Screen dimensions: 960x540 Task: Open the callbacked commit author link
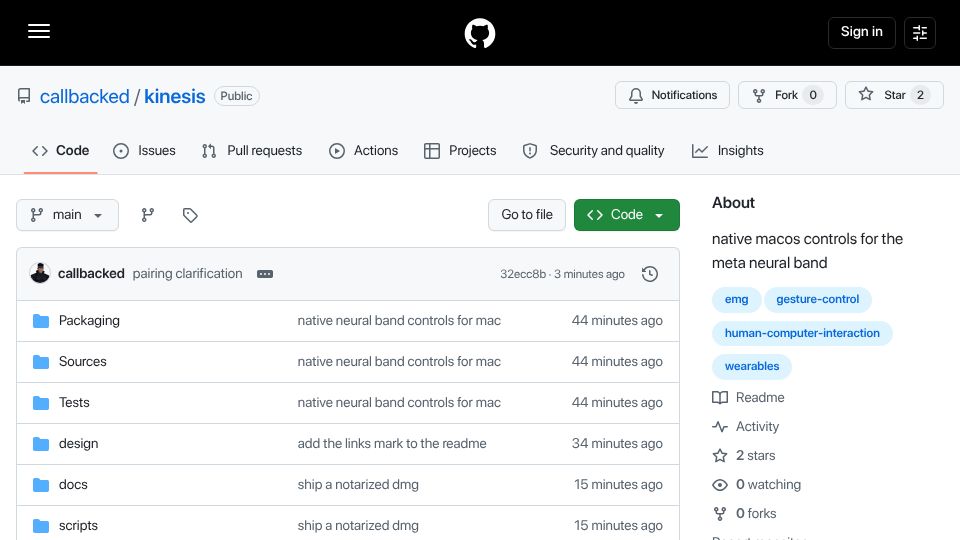(91, 274)
